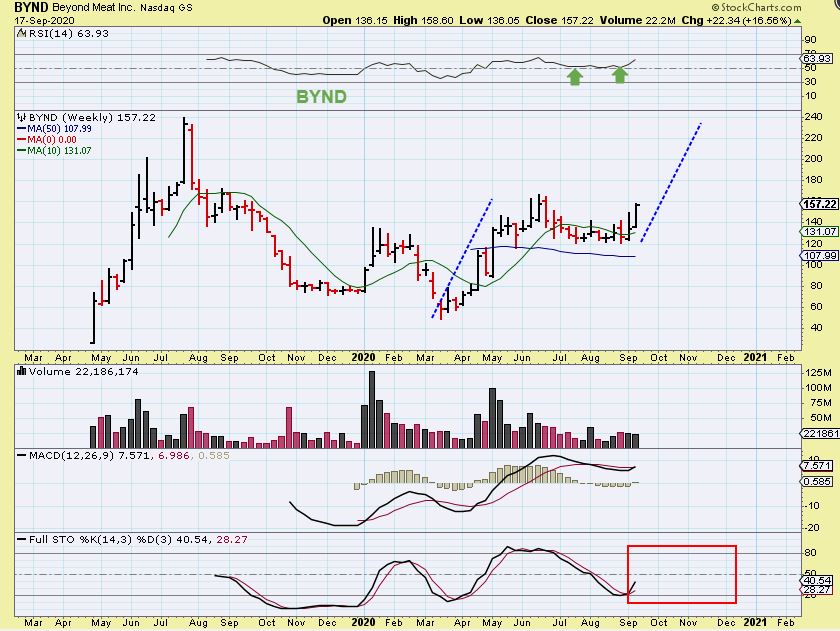Click the 'Volume 22.2M' header value

click(638, 20)
